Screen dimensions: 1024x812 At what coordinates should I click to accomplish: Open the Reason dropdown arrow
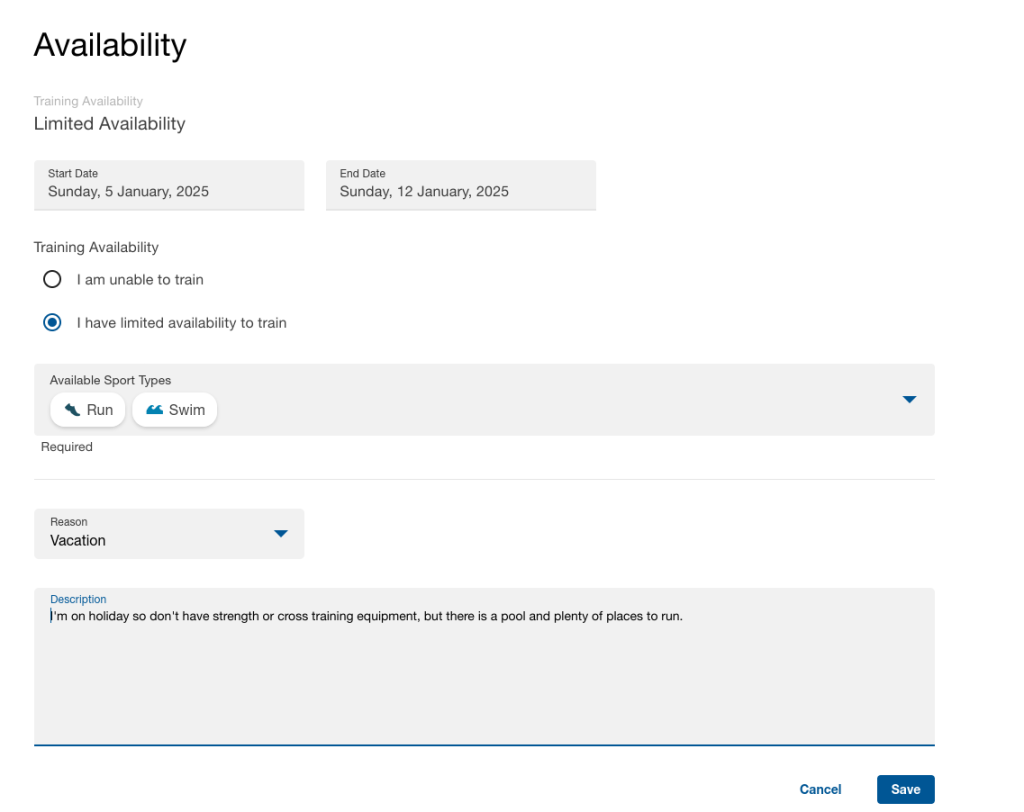click(281, 534)
